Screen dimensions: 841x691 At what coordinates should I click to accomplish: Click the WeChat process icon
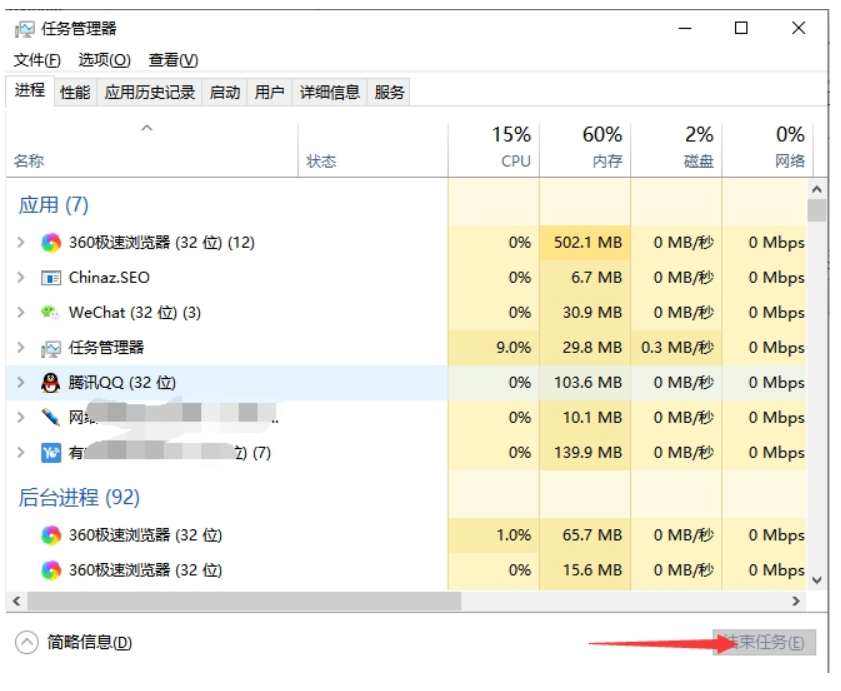tap(51, 313)
